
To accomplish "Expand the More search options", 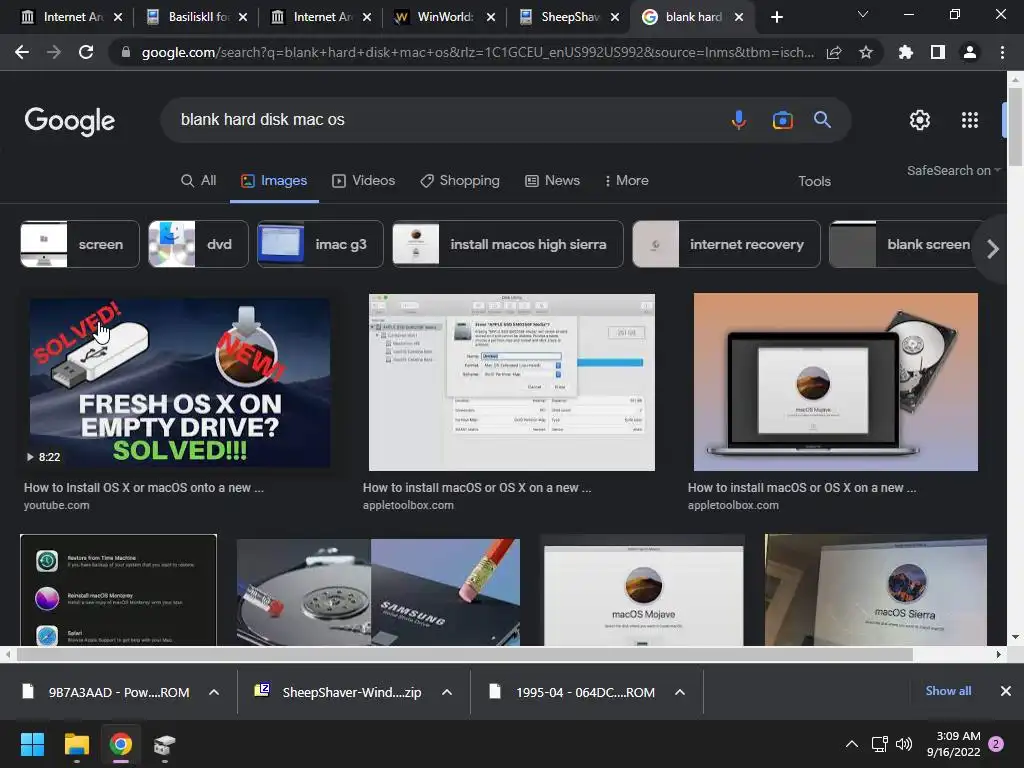I will coord(626,181).
